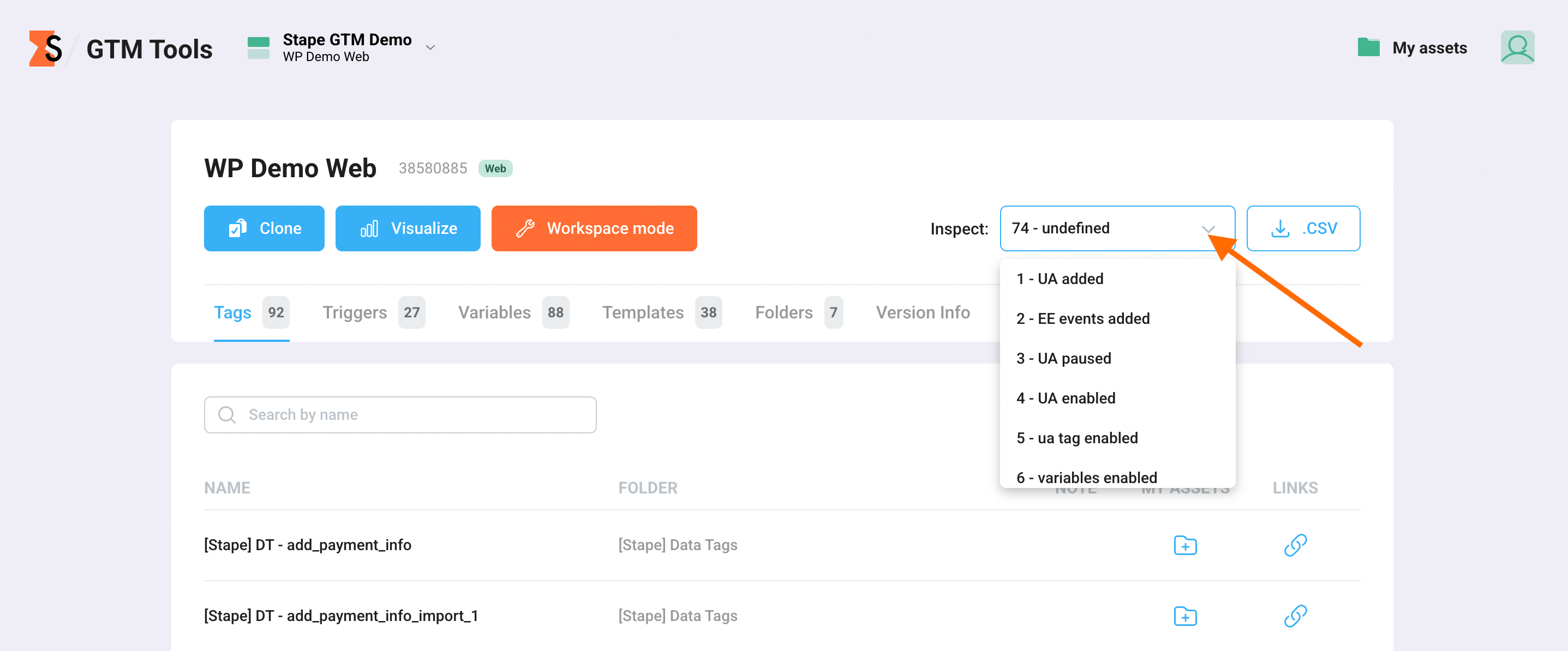
Task: Click the NAME column header
Action: pos(227,487)
